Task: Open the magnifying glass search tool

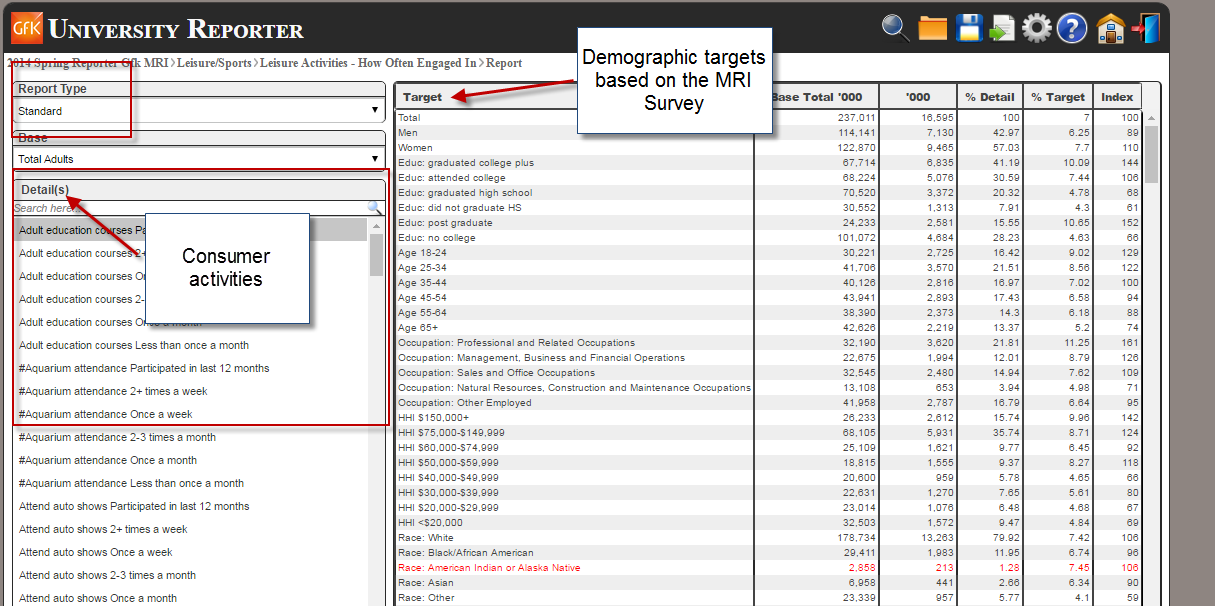Action: [x=896, y=27]
